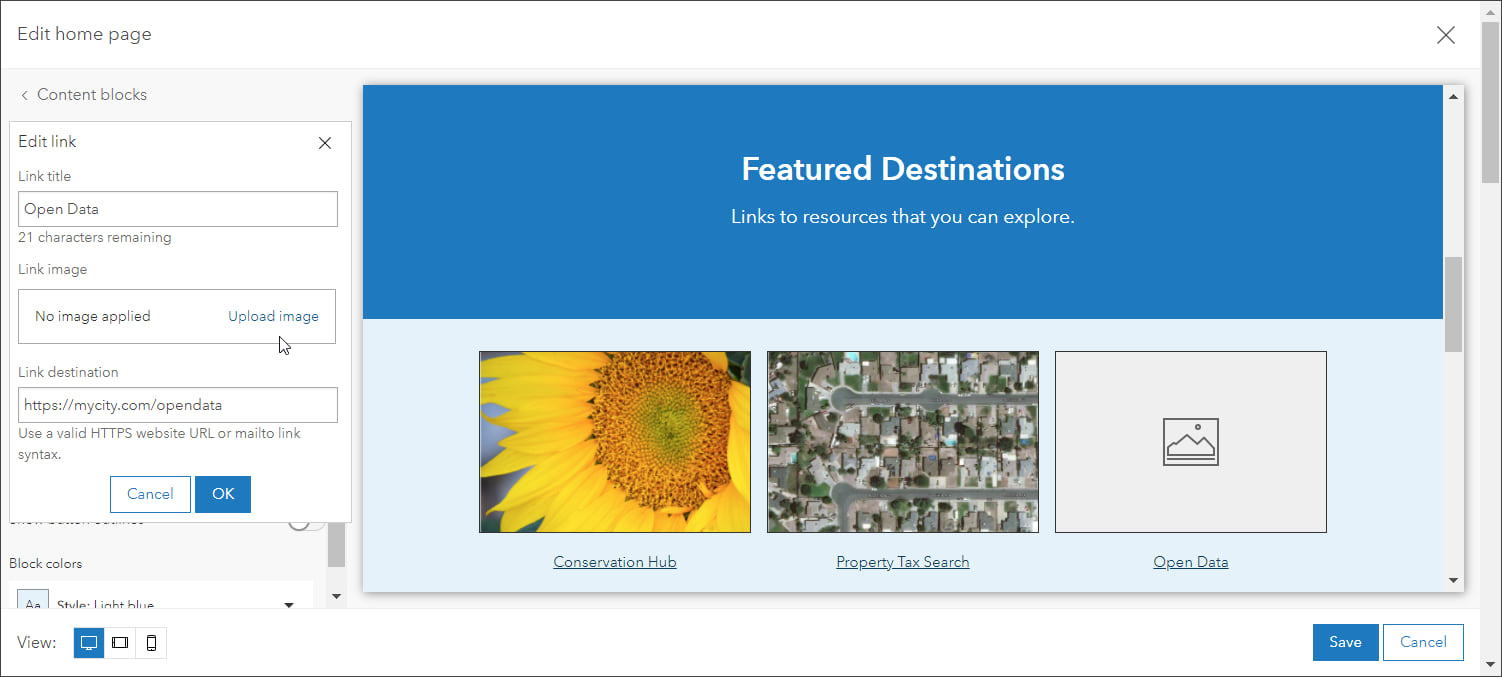Switch to desktop view
The image size is (1502, 677).
click(x=89, y=643)
